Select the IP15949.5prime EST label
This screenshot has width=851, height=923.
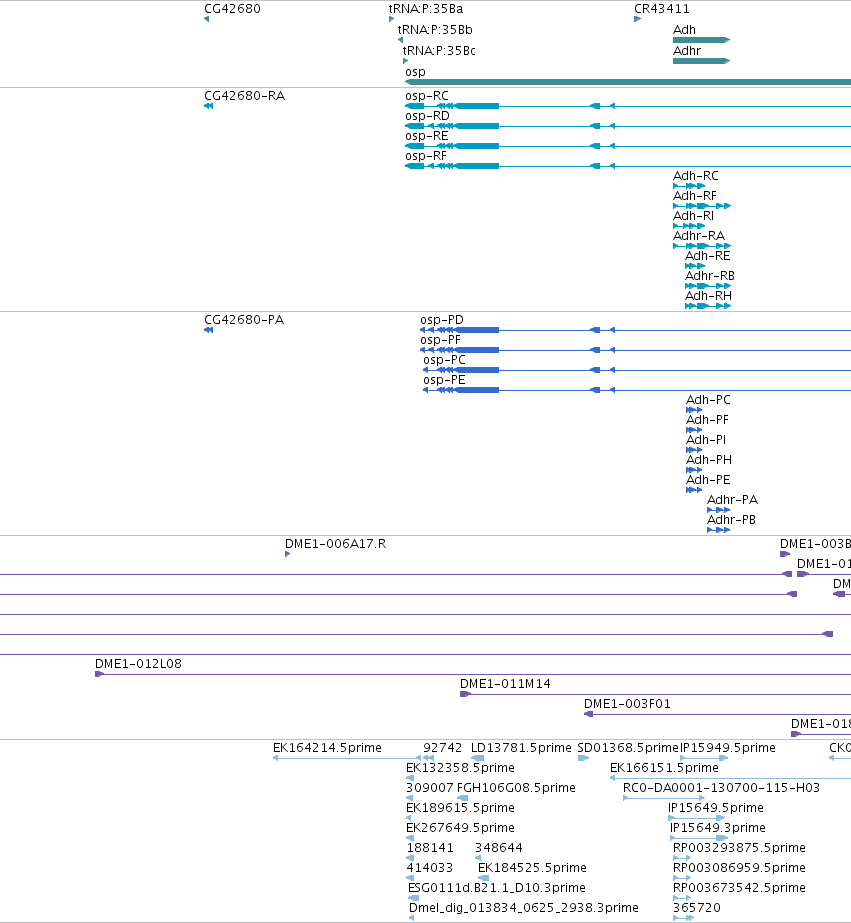(728, 748)
